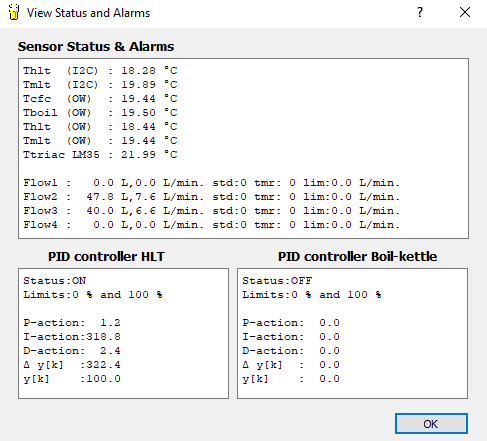Click the HLT Status:ON text
487x441 pixels.
pyautogui.click(x=55, y=281)
